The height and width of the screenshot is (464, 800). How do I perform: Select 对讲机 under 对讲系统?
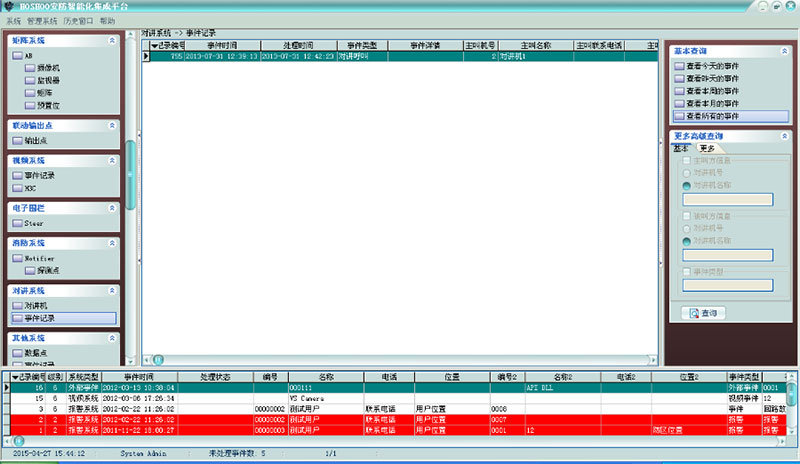(35, 305)
